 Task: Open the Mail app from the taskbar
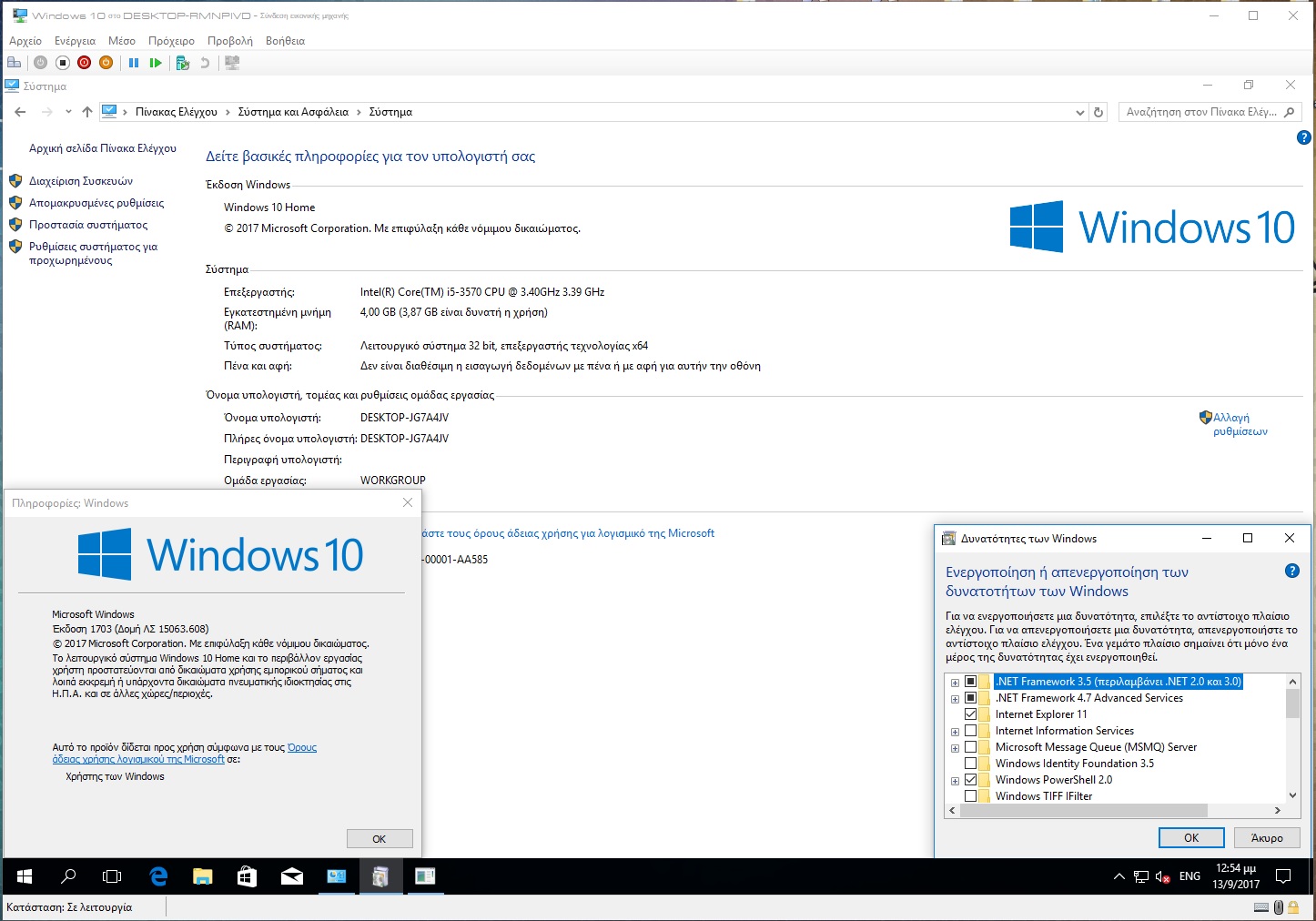291,876
